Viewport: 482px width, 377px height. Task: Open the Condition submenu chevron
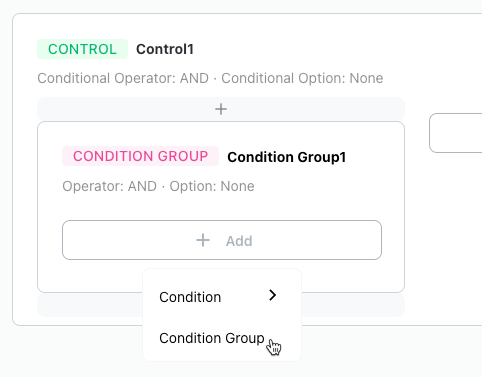pos(272,295)
